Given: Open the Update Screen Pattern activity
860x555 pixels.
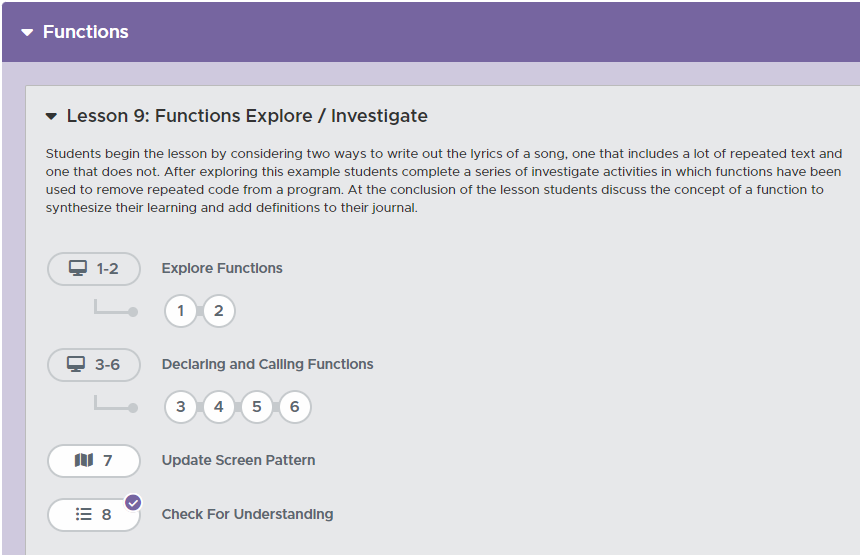Looking at the screenshot, I should 238,461.
